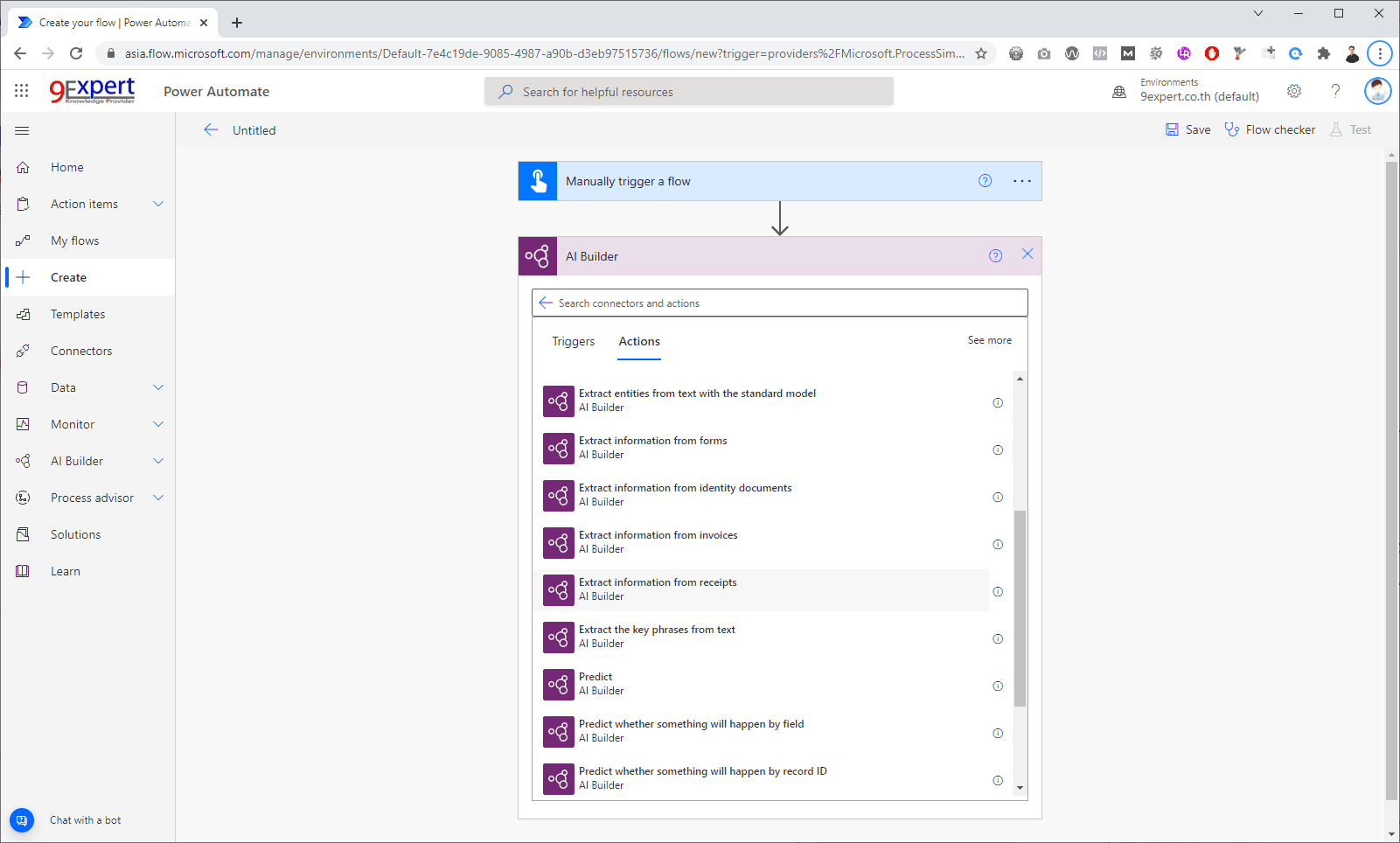Open the Learn section
This screenshot has height=843, width=1400.
pyautogui.click(x=65, y=570)
